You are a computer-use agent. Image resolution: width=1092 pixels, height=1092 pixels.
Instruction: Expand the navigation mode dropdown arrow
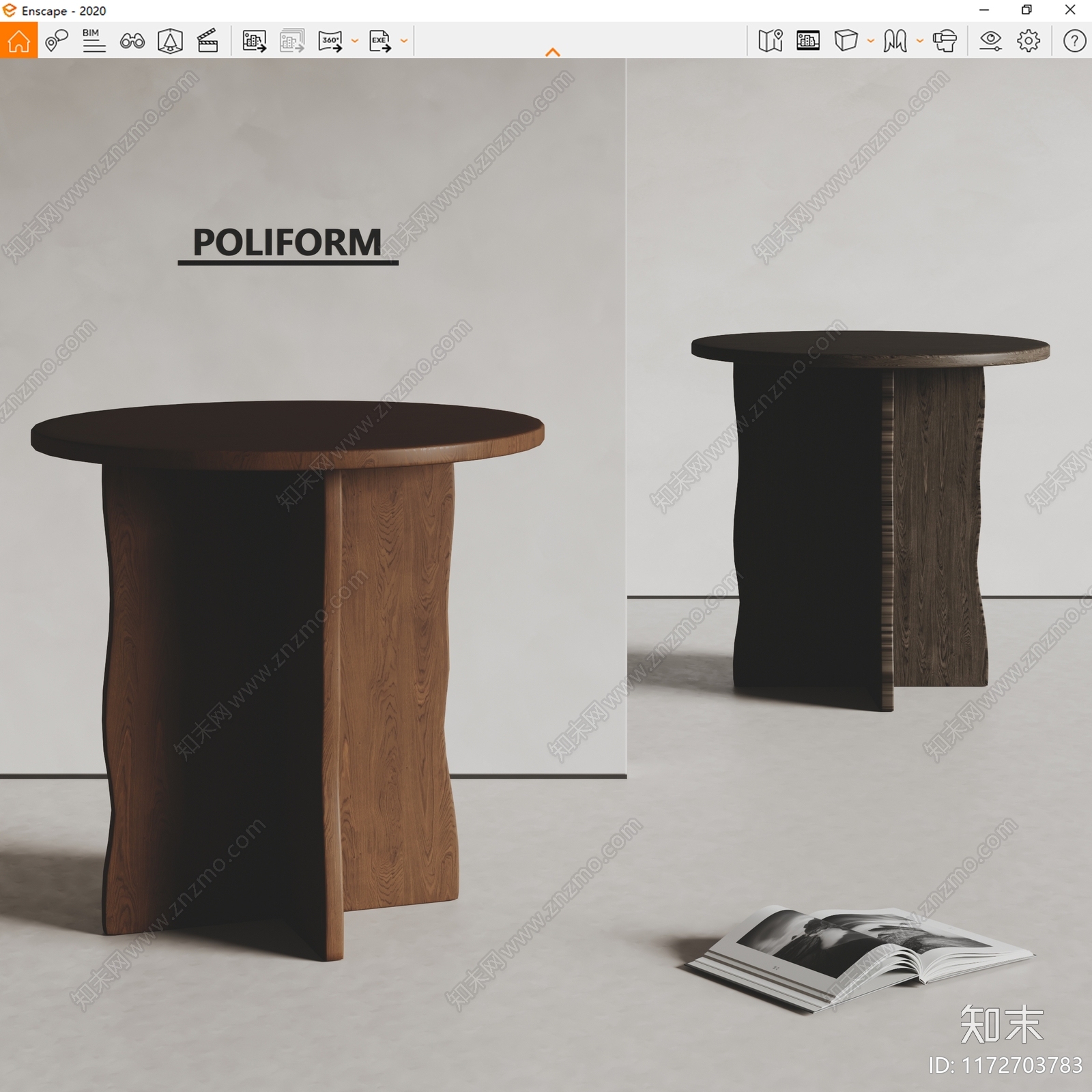[x=920, y=41]
